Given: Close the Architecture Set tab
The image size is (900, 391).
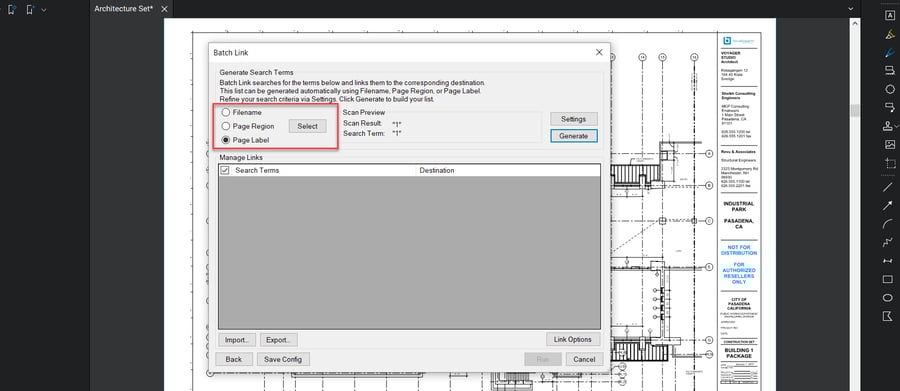Looking at the screenshot, I should [164, 9].
